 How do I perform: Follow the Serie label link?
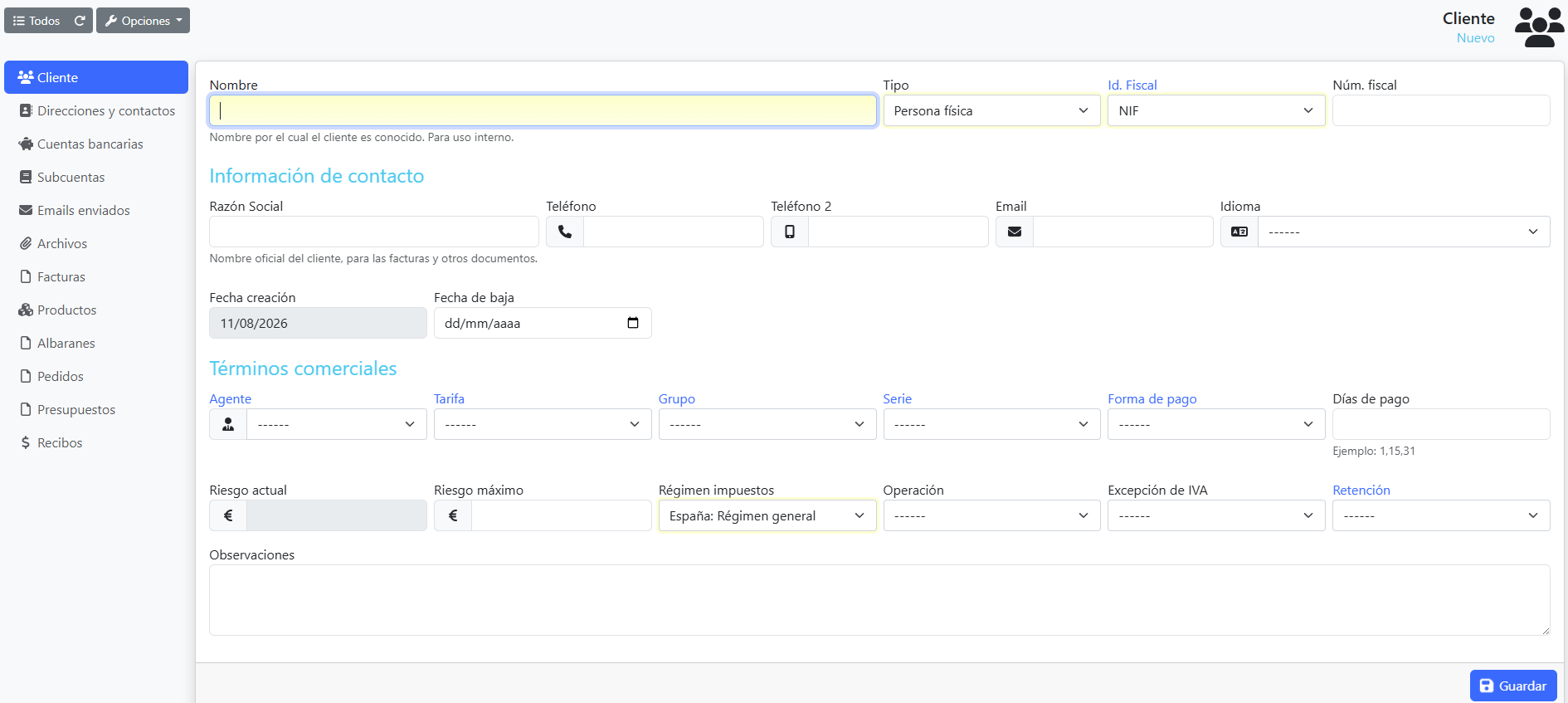897,399
